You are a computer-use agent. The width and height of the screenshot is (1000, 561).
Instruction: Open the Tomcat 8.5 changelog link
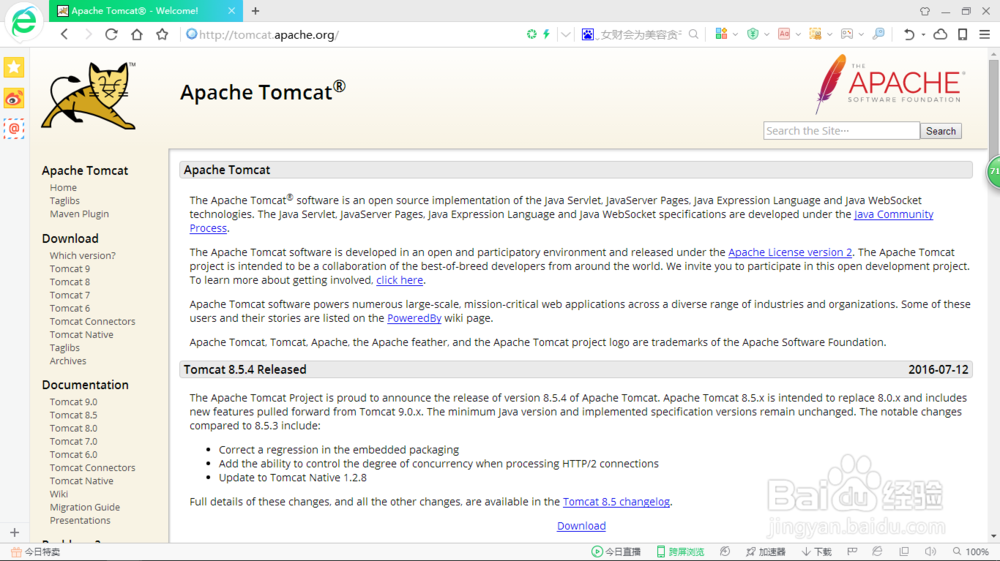[616, 502]
